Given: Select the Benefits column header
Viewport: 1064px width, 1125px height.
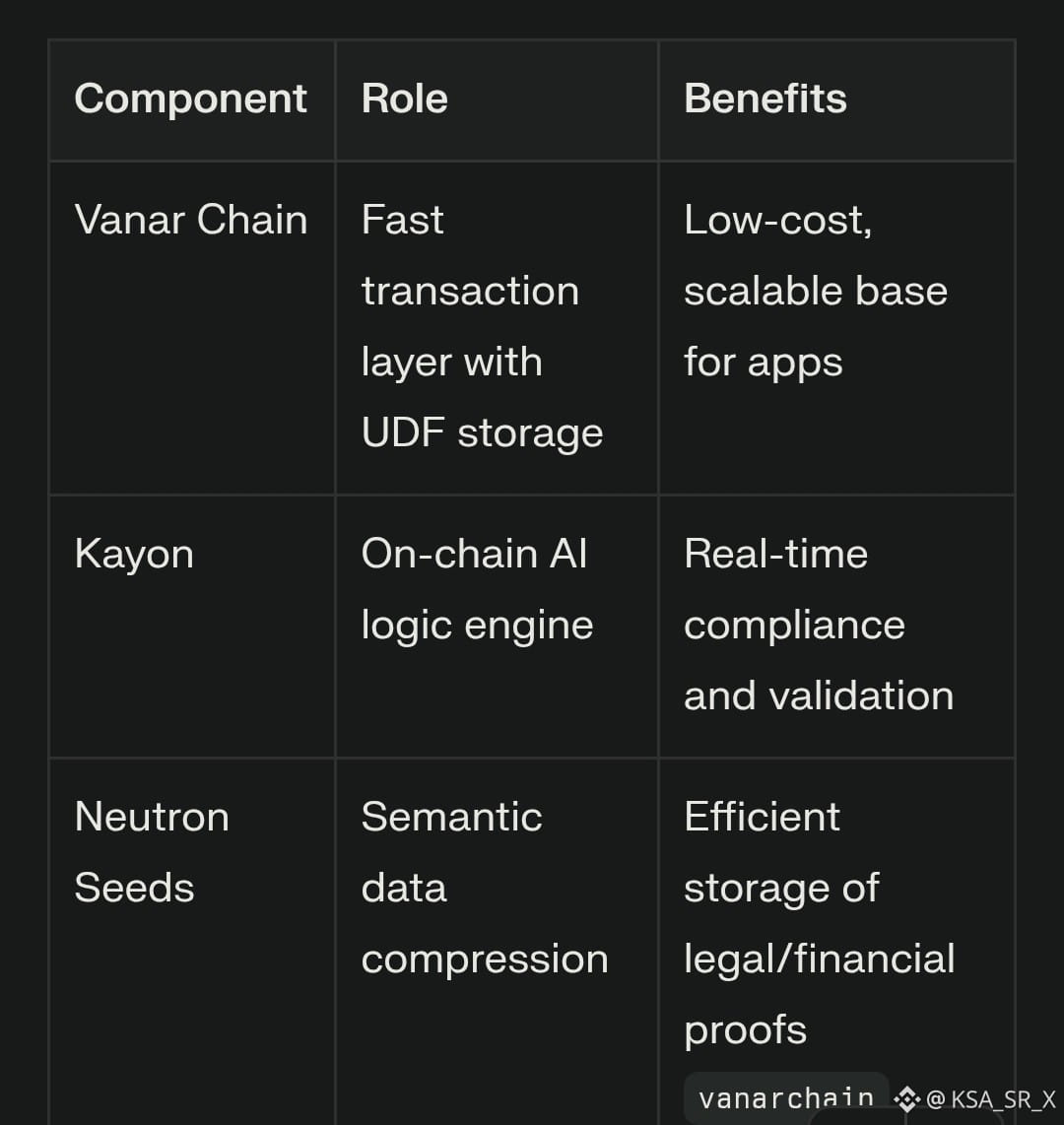Looking at the screenshot, I should tap(765, 99).
